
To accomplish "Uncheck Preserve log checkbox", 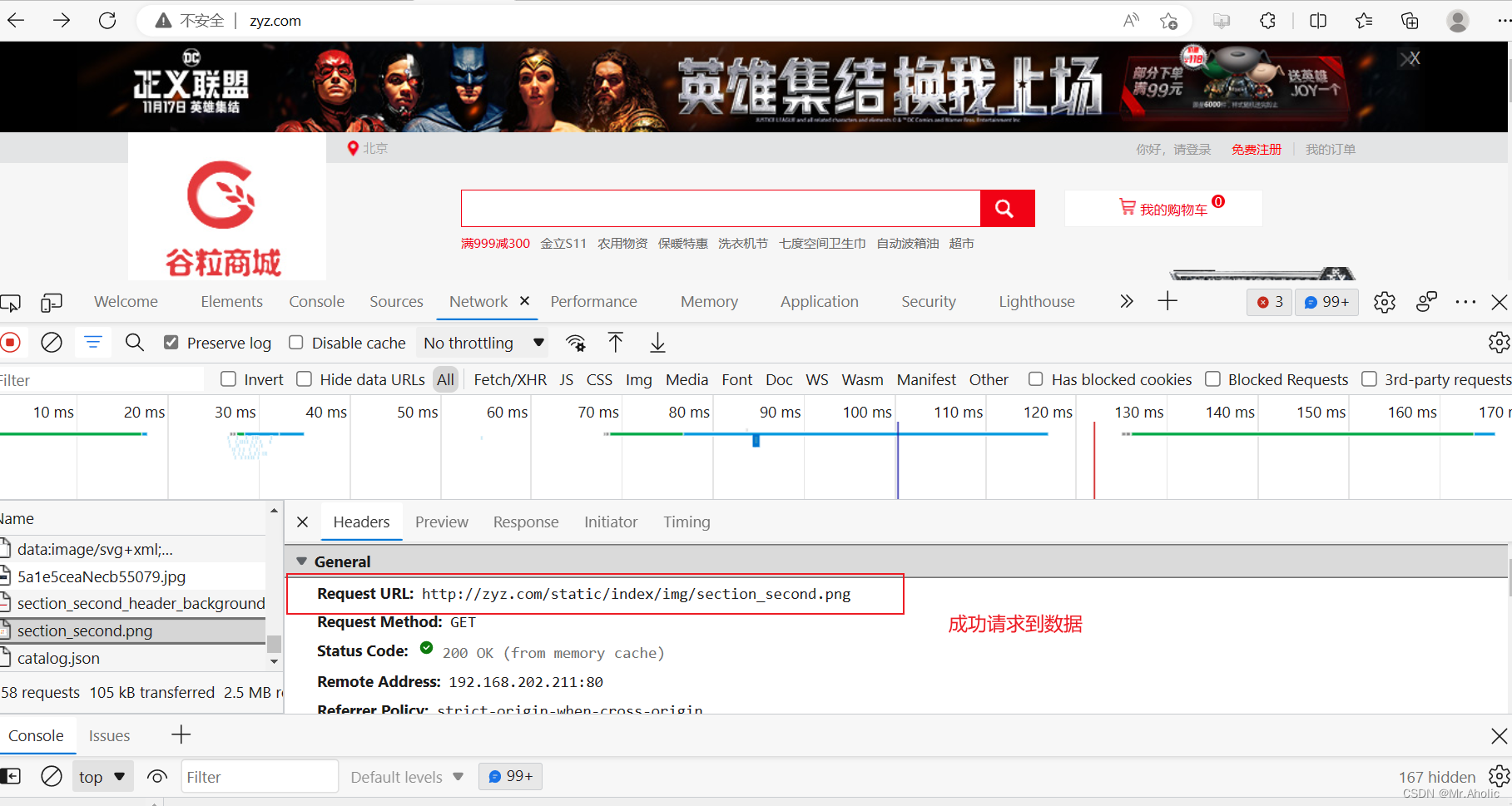I will click(171, 343).
